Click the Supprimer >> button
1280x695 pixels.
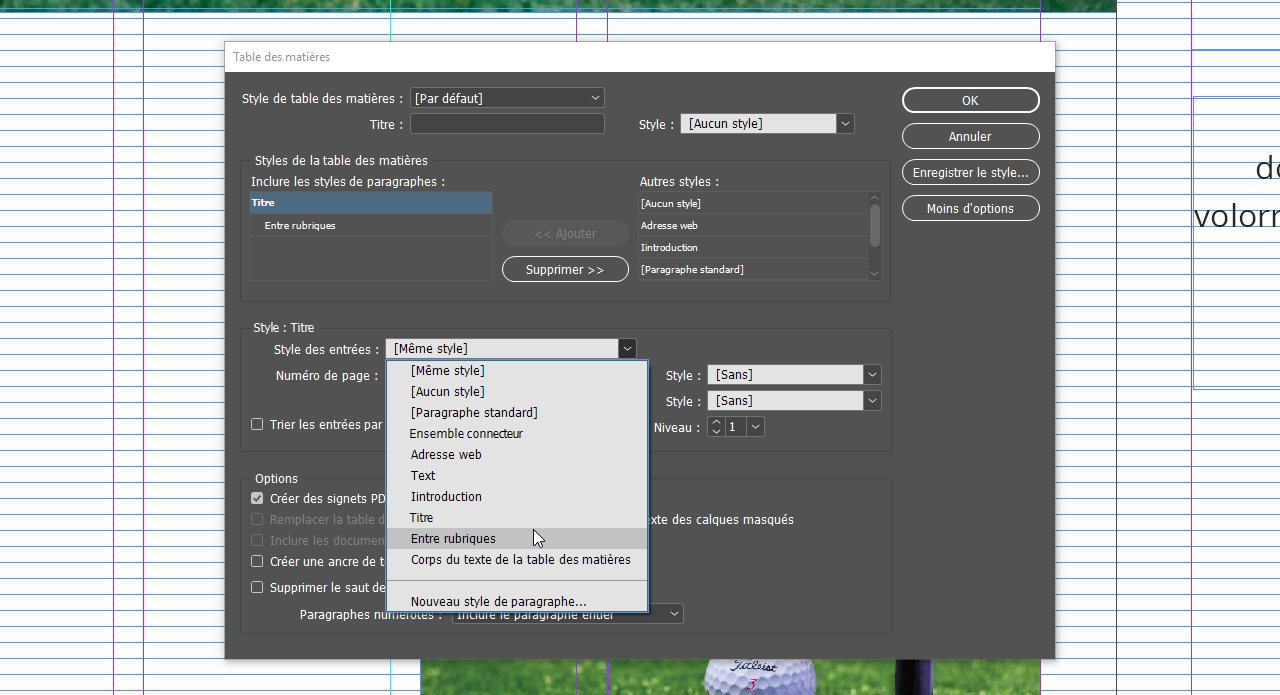point(565,269)
